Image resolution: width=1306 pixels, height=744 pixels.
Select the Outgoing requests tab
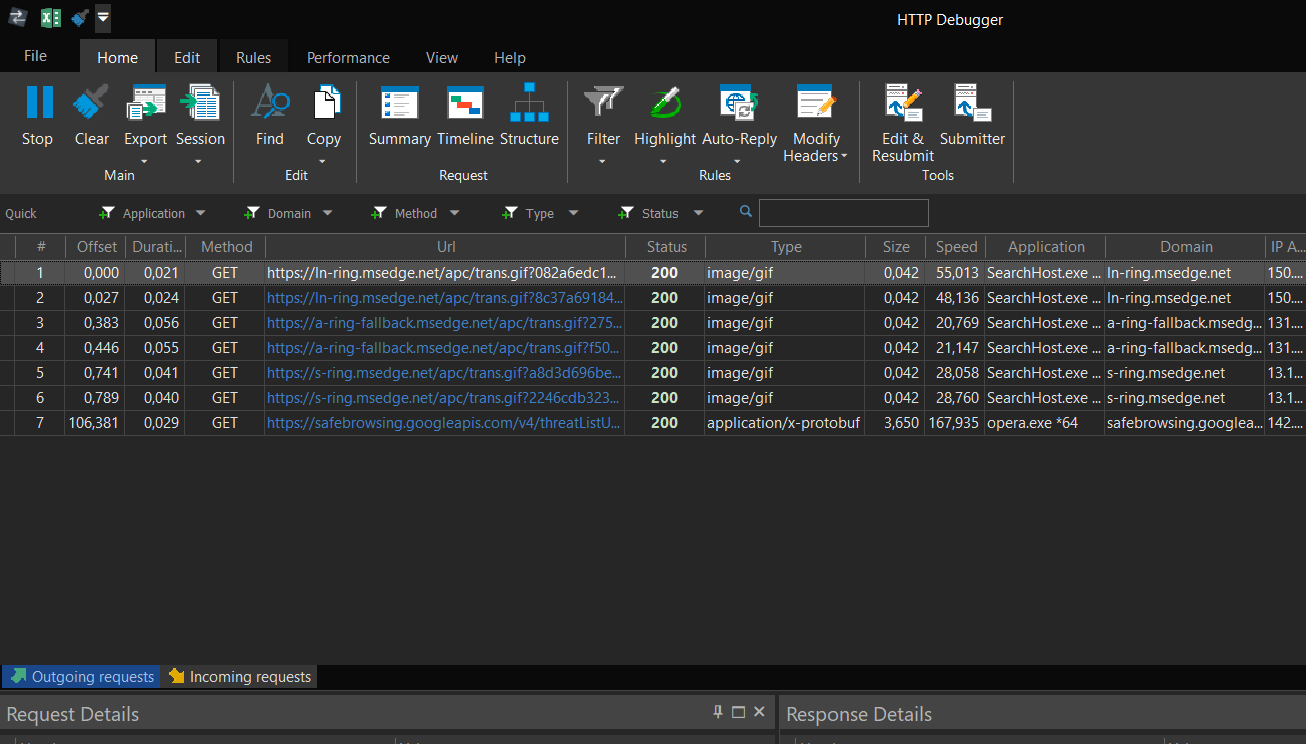(x=82, y=677)
